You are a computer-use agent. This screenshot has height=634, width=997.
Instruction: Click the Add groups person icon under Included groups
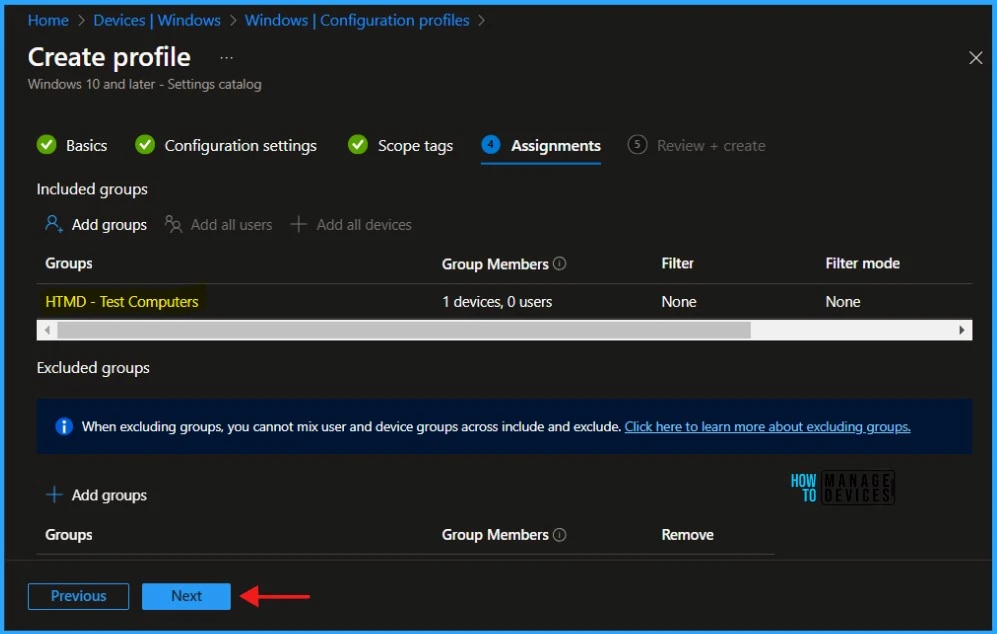(54, 225)
